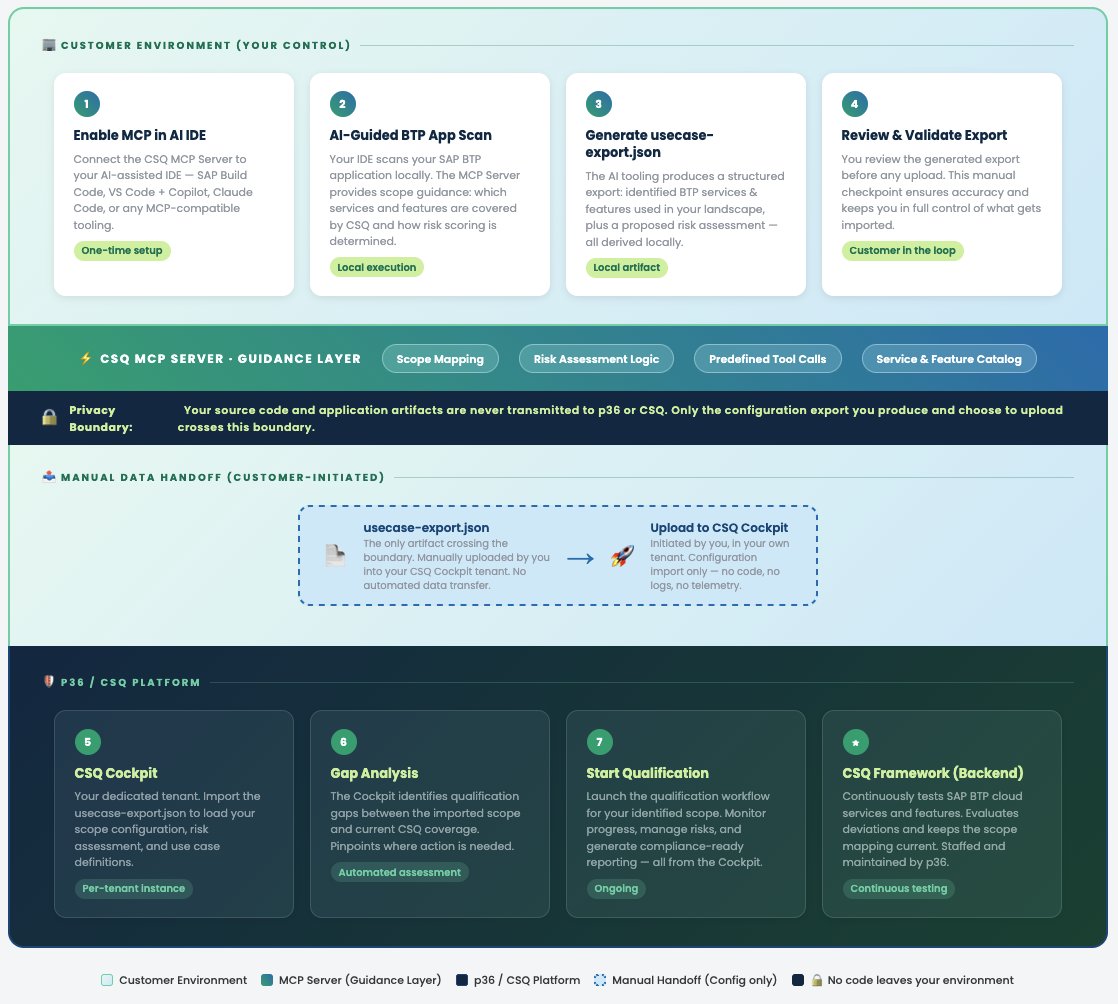Click the dashed circle Manual Handoff legend icon
This screenshot has width=1118, height=1004.
[x=600, y=980]
